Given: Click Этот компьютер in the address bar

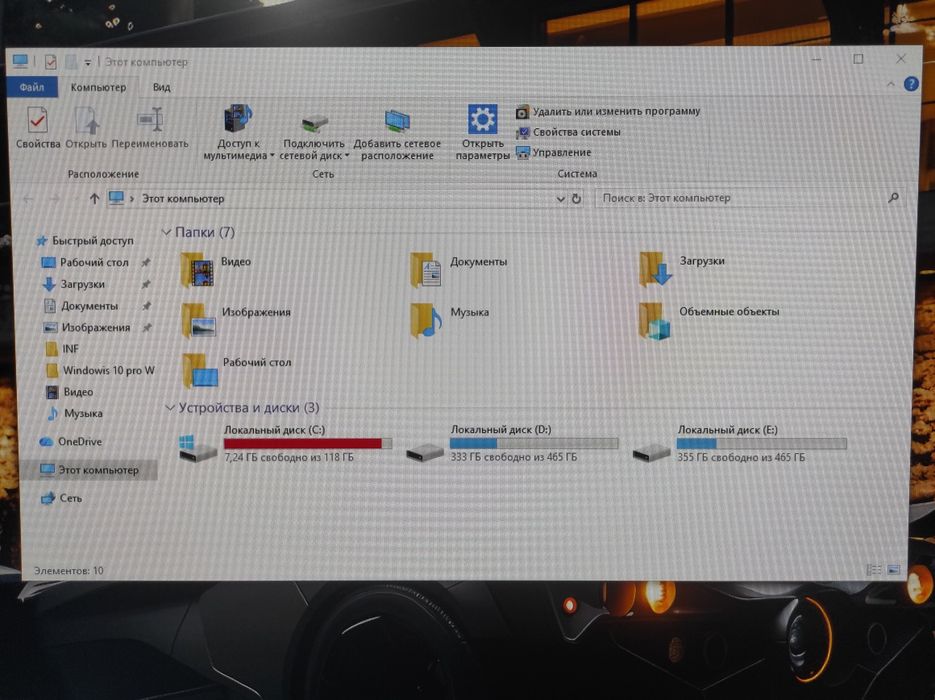Looking at the screenshot, I should [183, 199].
